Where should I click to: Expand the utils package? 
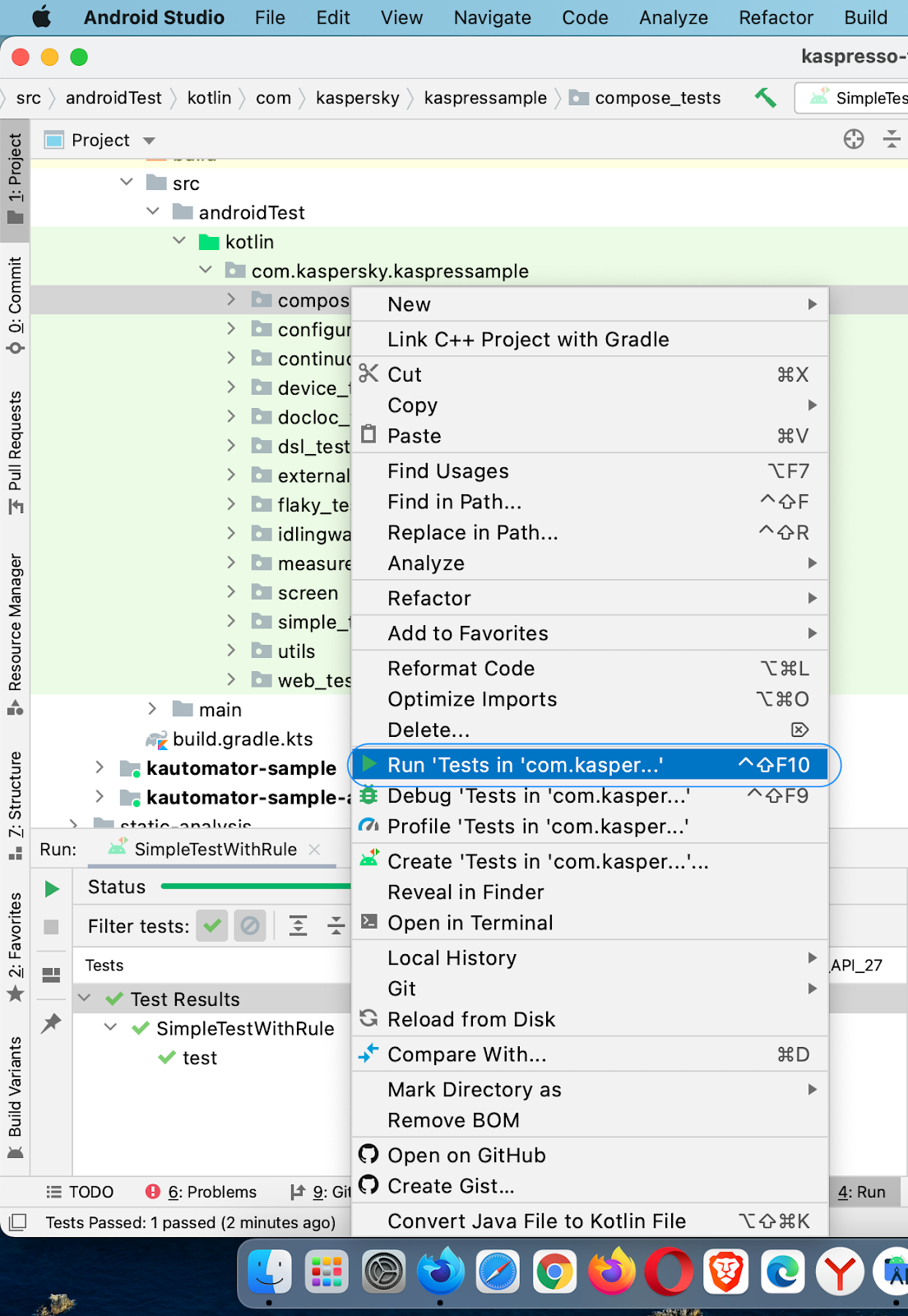[x=231, y=651]
